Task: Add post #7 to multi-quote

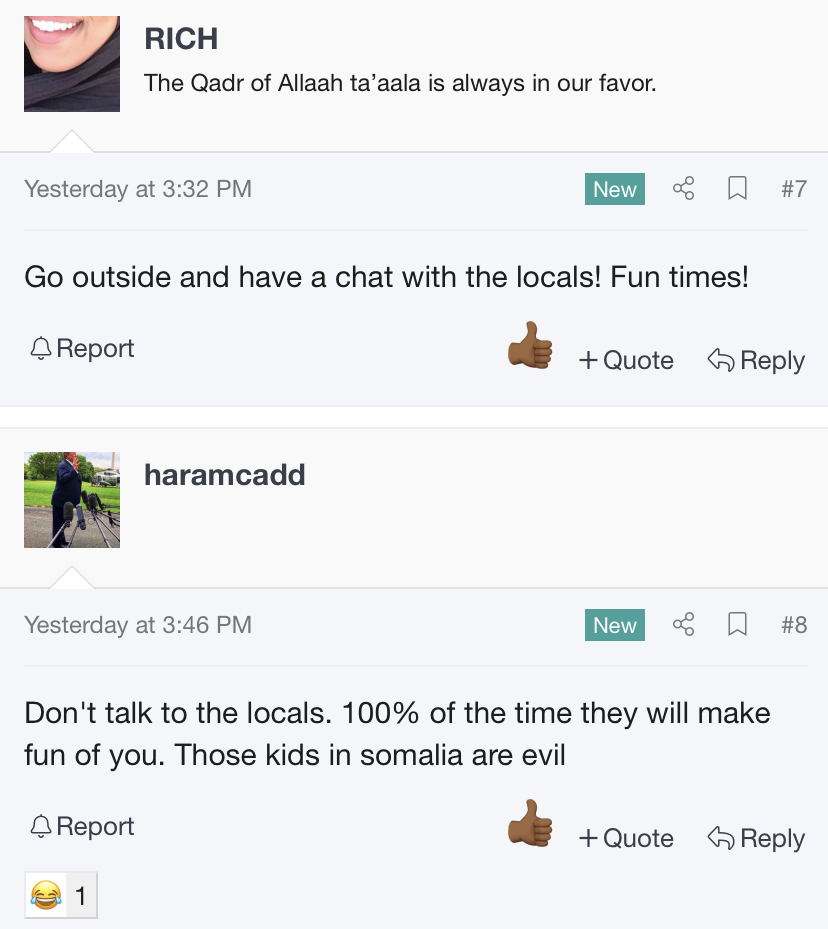Action: coord(627,360)
